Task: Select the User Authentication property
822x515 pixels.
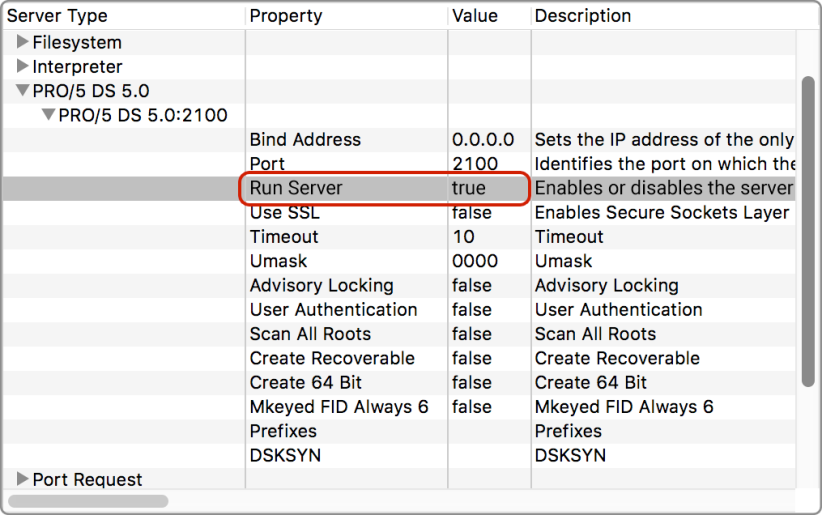Action: [x=333, y=309]
